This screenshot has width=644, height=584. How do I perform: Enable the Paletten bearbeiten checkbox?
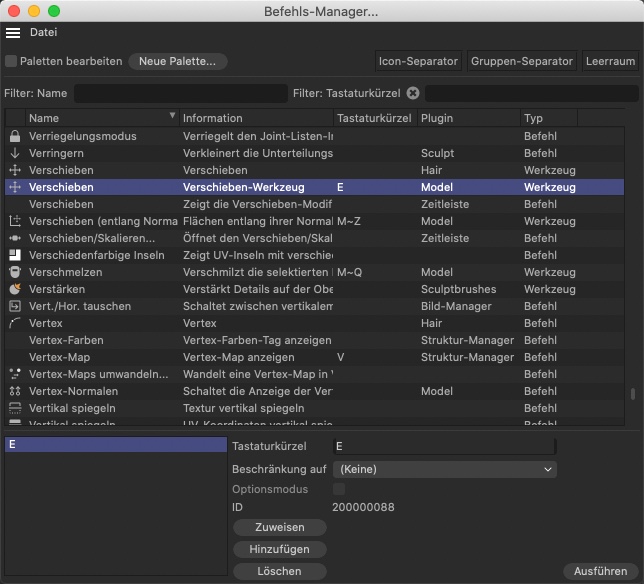(11, 61)
